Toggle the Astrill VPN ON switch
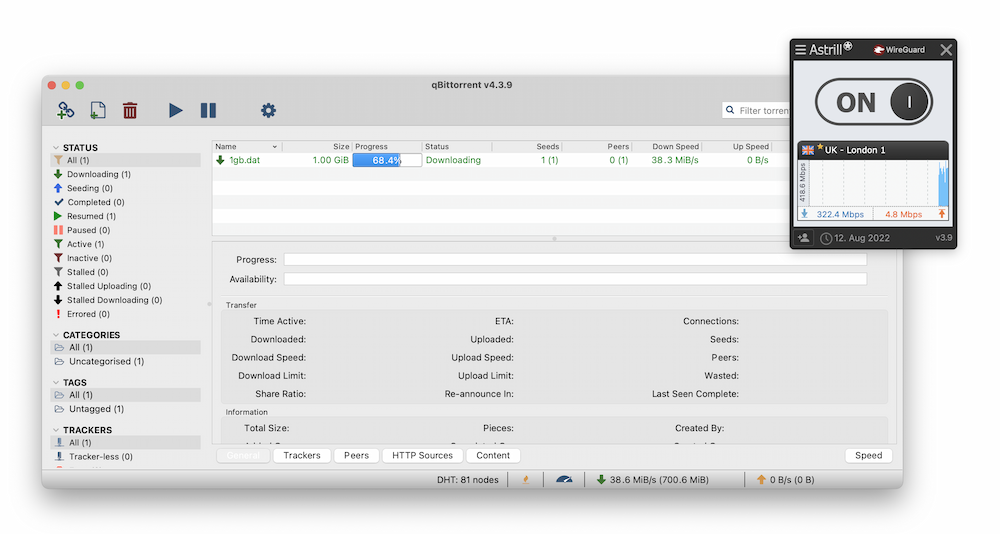 click(x=874, y=102)
